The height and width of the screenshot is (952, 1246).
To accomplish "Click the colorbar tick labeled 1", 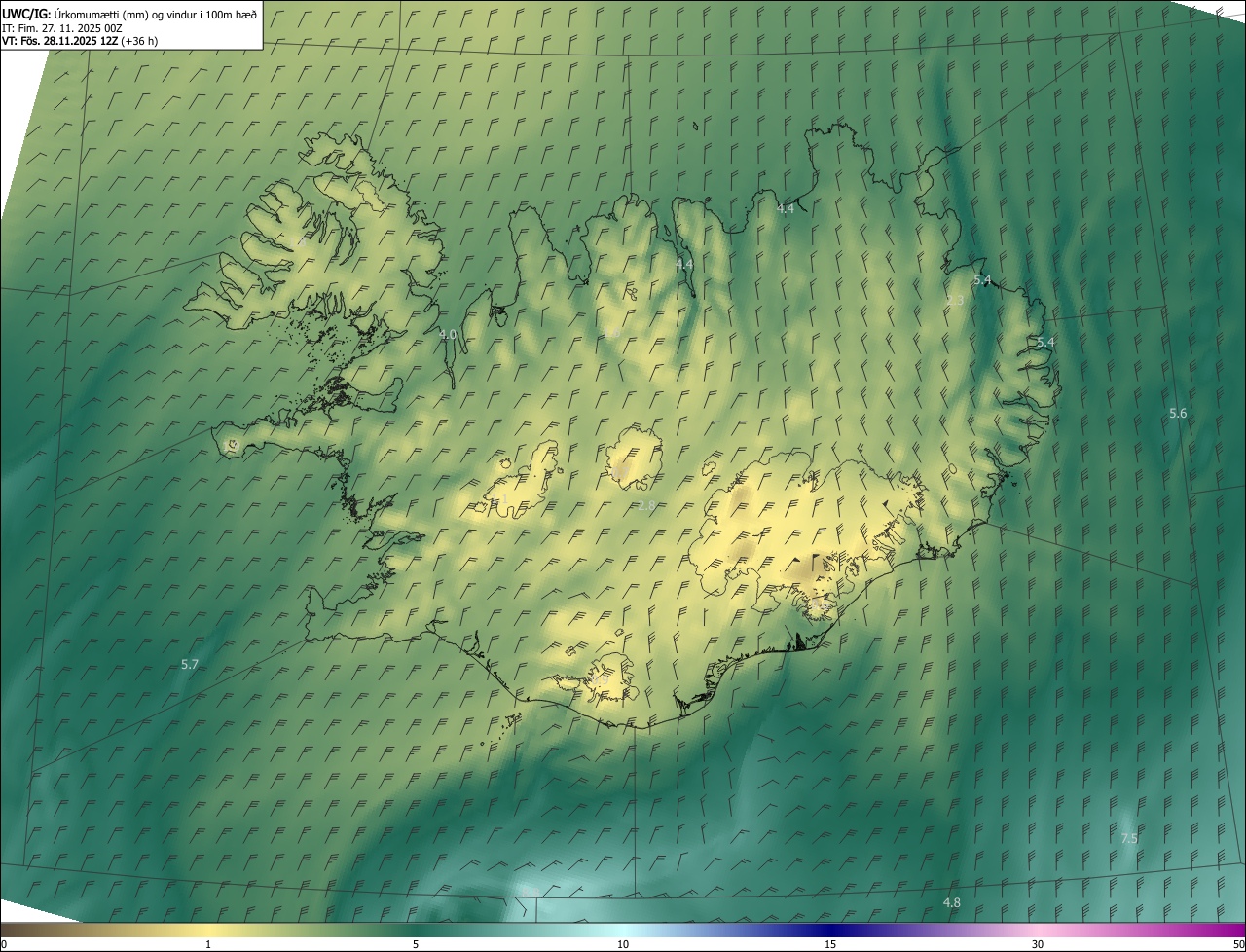I will coord(208,944).
